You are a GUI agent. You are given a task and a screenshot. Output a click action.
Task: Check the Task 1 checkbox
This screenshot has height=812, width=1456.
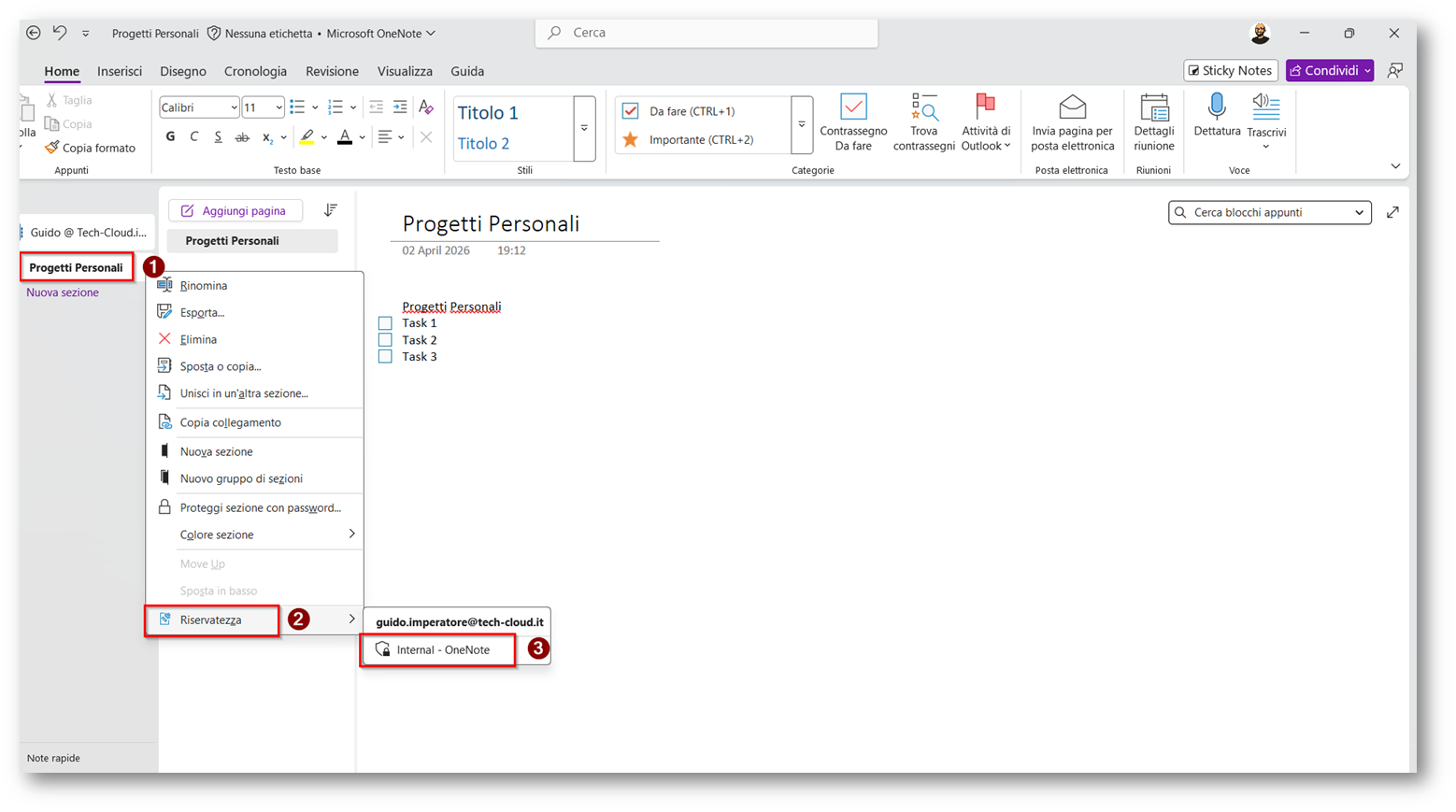385,323
